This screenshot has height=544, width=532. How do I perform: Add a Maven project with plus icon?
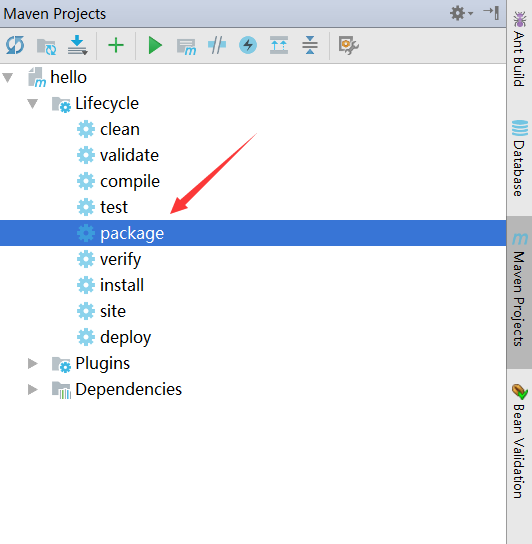tap(116, 45)
